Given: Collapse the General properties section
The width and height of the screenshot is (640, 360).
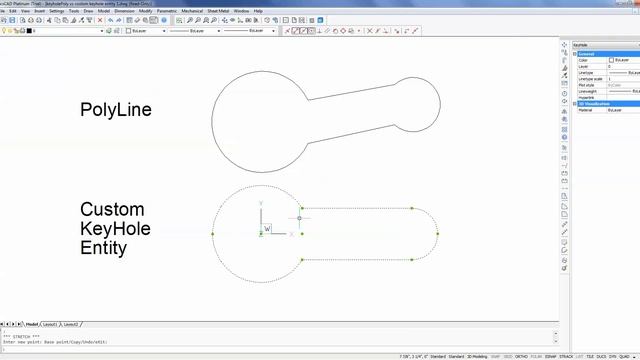Looking at the screenshot, I should coord(575,54).
